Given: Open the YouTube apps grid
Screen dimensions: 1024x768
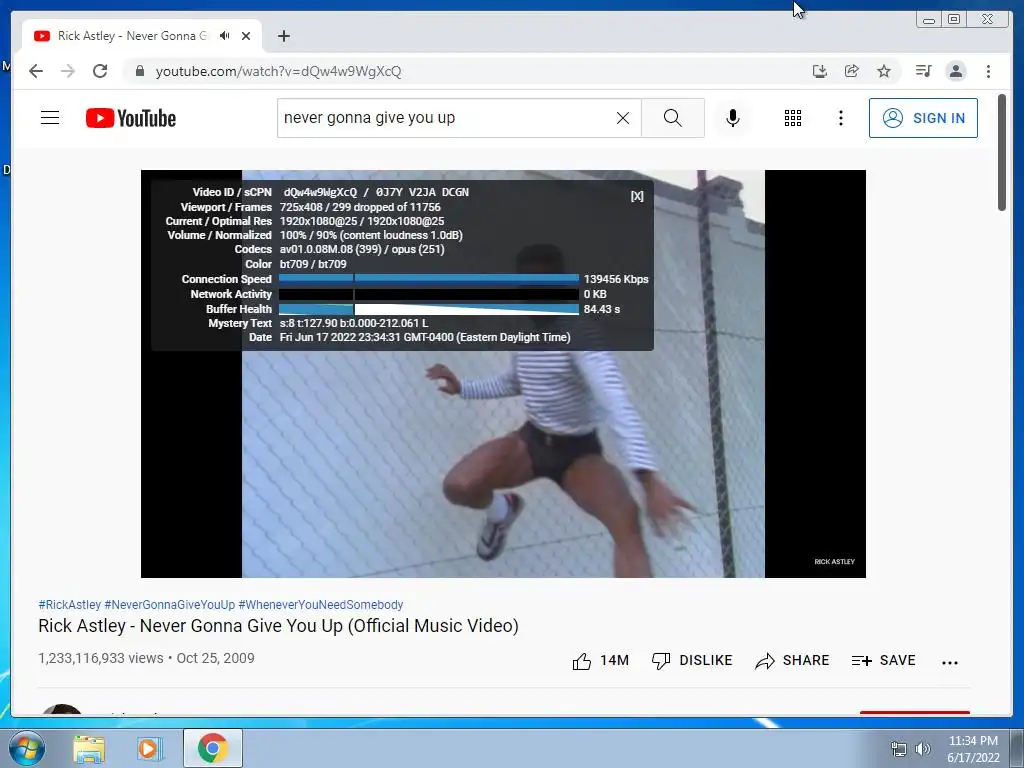Looking at the screenshot, I should click(x=793, y=118).
